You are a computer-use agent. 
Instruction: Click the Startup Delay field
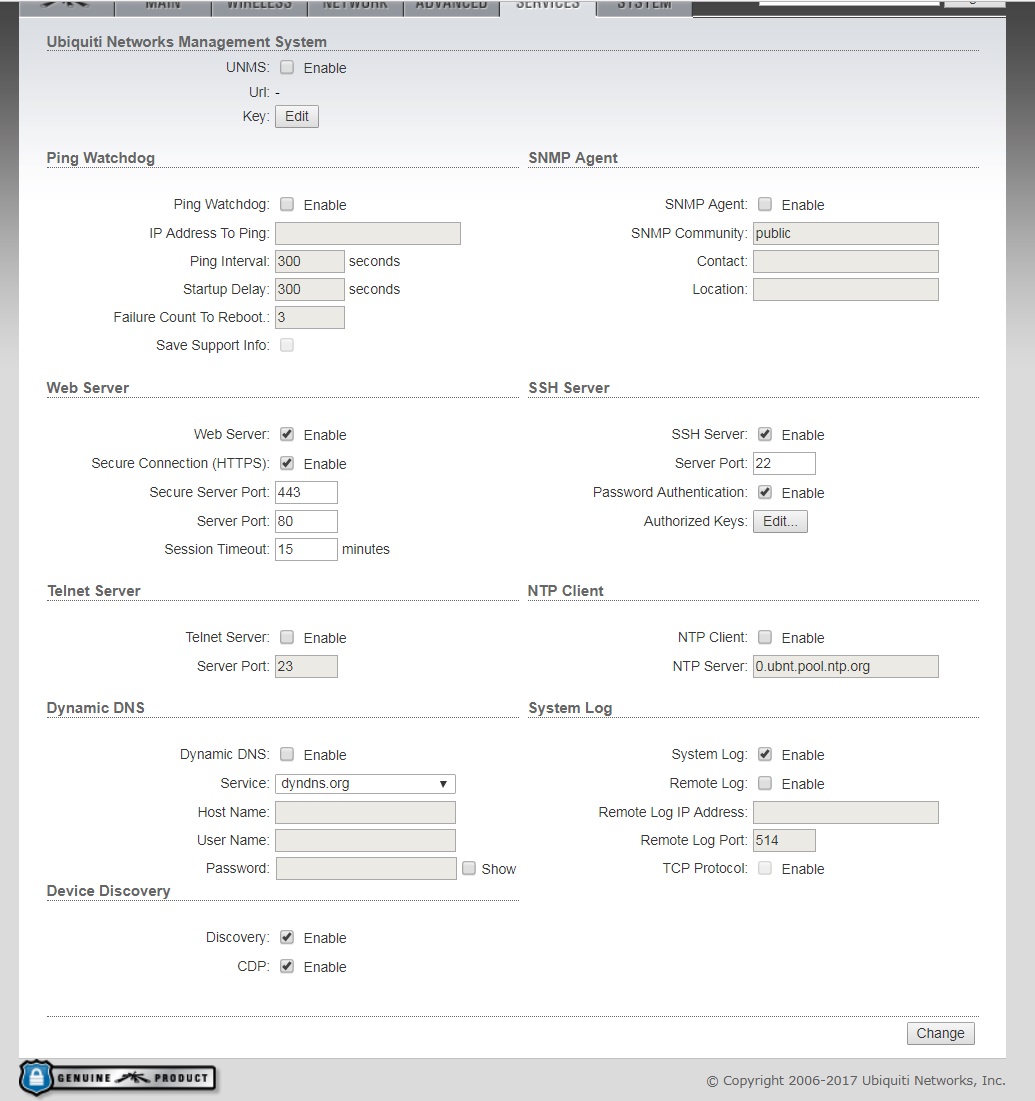click(x=310, y=289)
